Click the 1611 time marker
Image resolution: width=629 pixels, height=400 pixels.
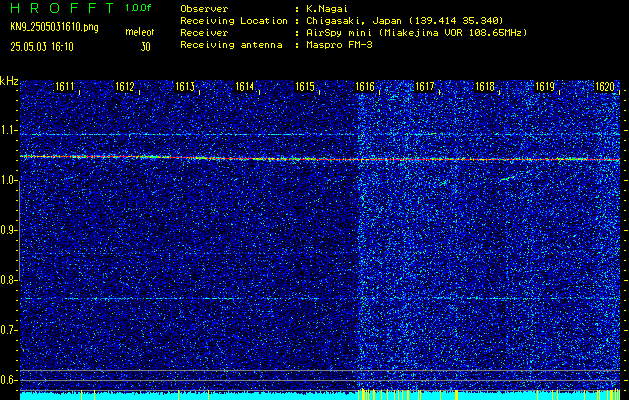coord(65,86)
